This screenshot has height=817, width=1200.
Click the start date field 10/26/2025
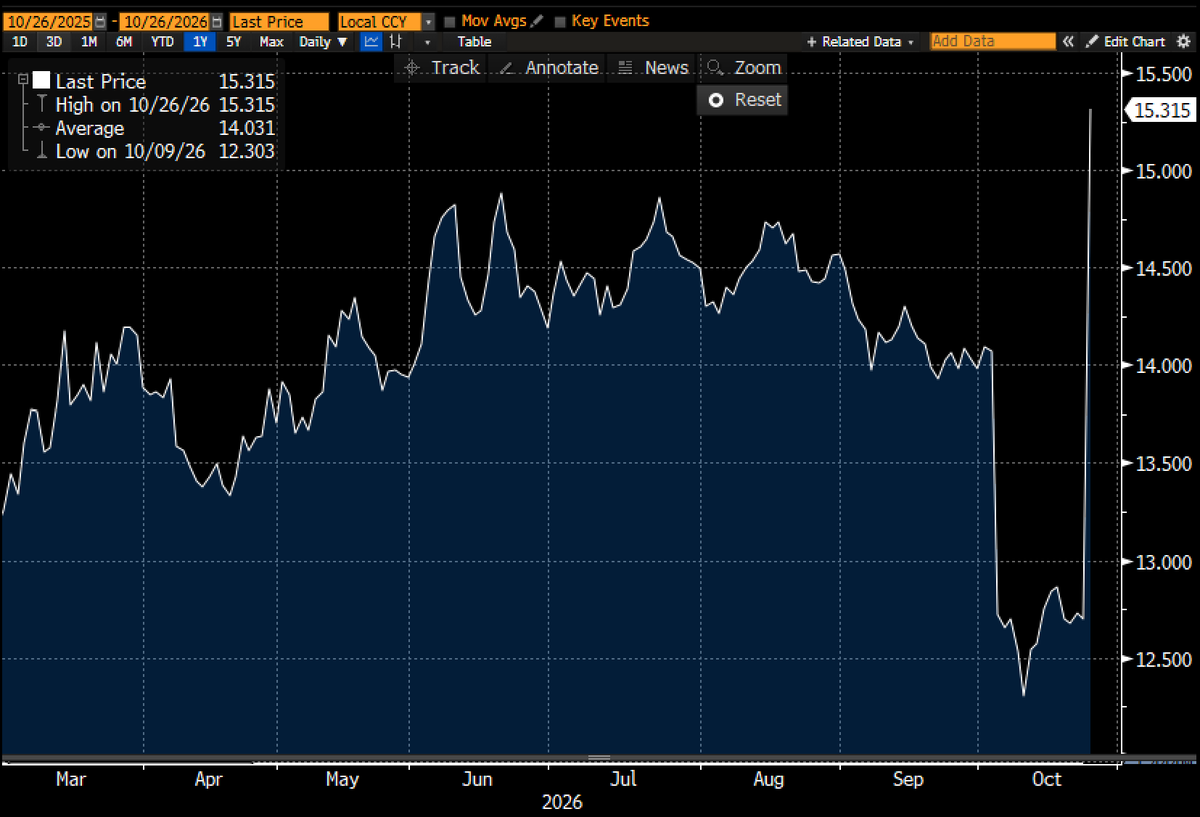click(49, 21)
